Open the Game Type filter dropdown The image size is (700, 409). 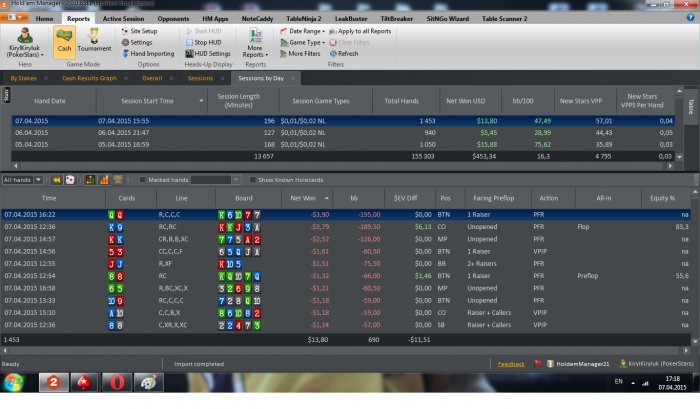pyautogui.click(x=302, y=42)
